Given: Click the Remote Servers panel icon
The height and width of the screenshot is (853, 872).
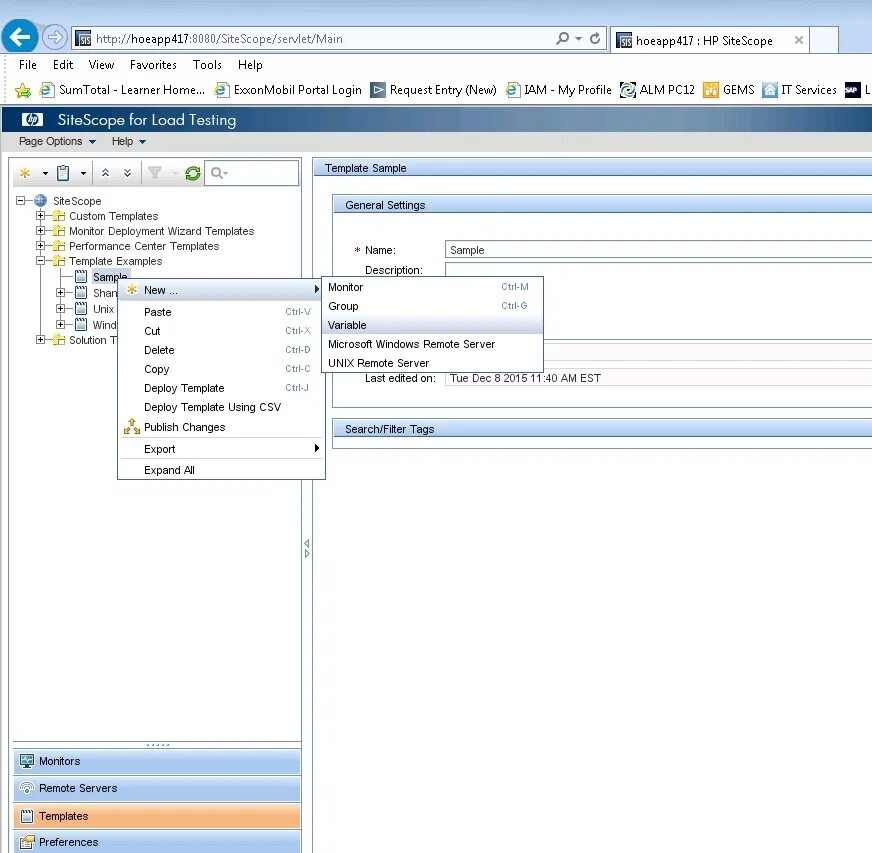Looking at the screenshot, I should click(x=27, y=788).
